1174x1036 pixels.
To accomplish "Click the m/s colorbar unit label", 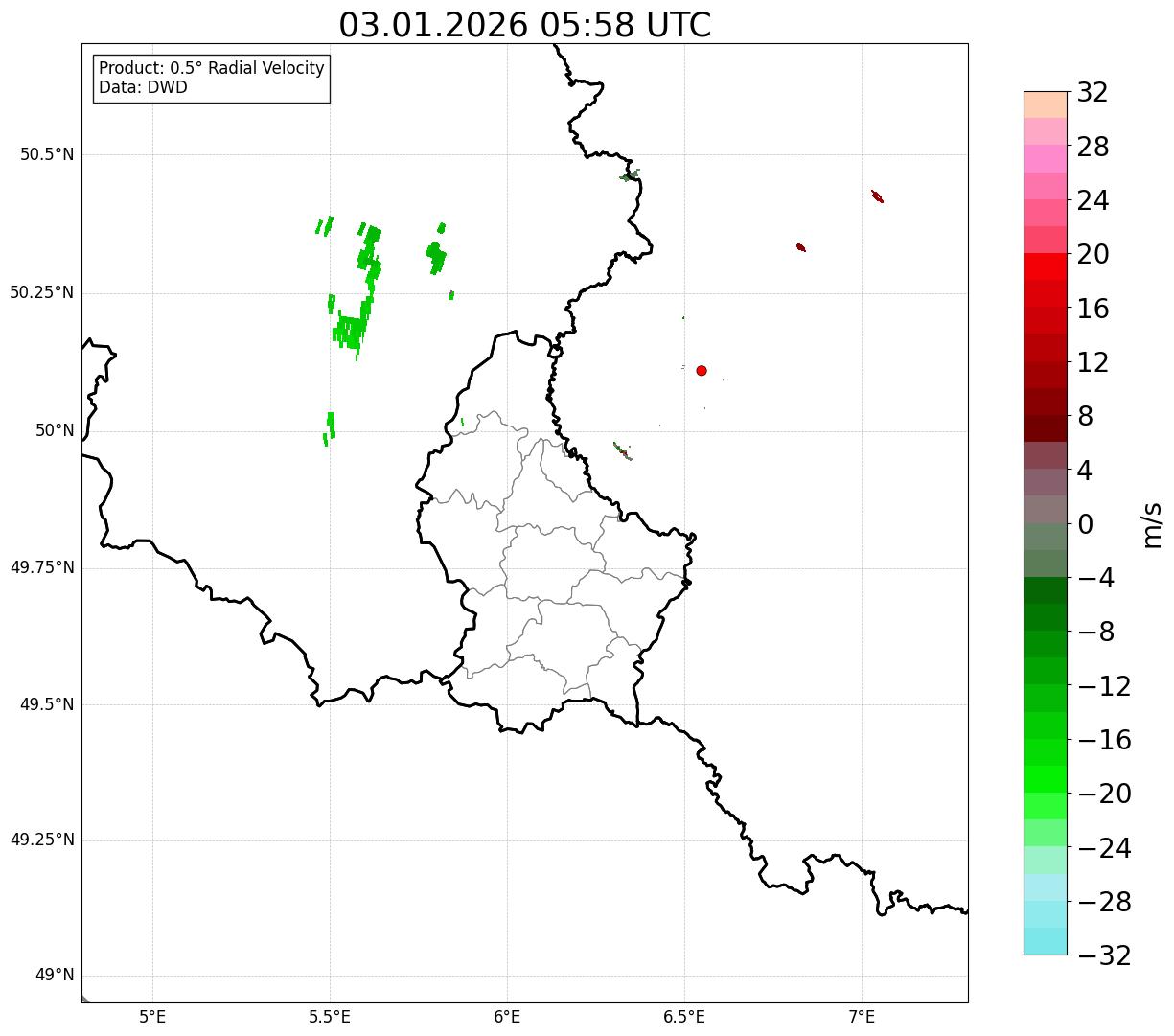I will [1152, 524].
